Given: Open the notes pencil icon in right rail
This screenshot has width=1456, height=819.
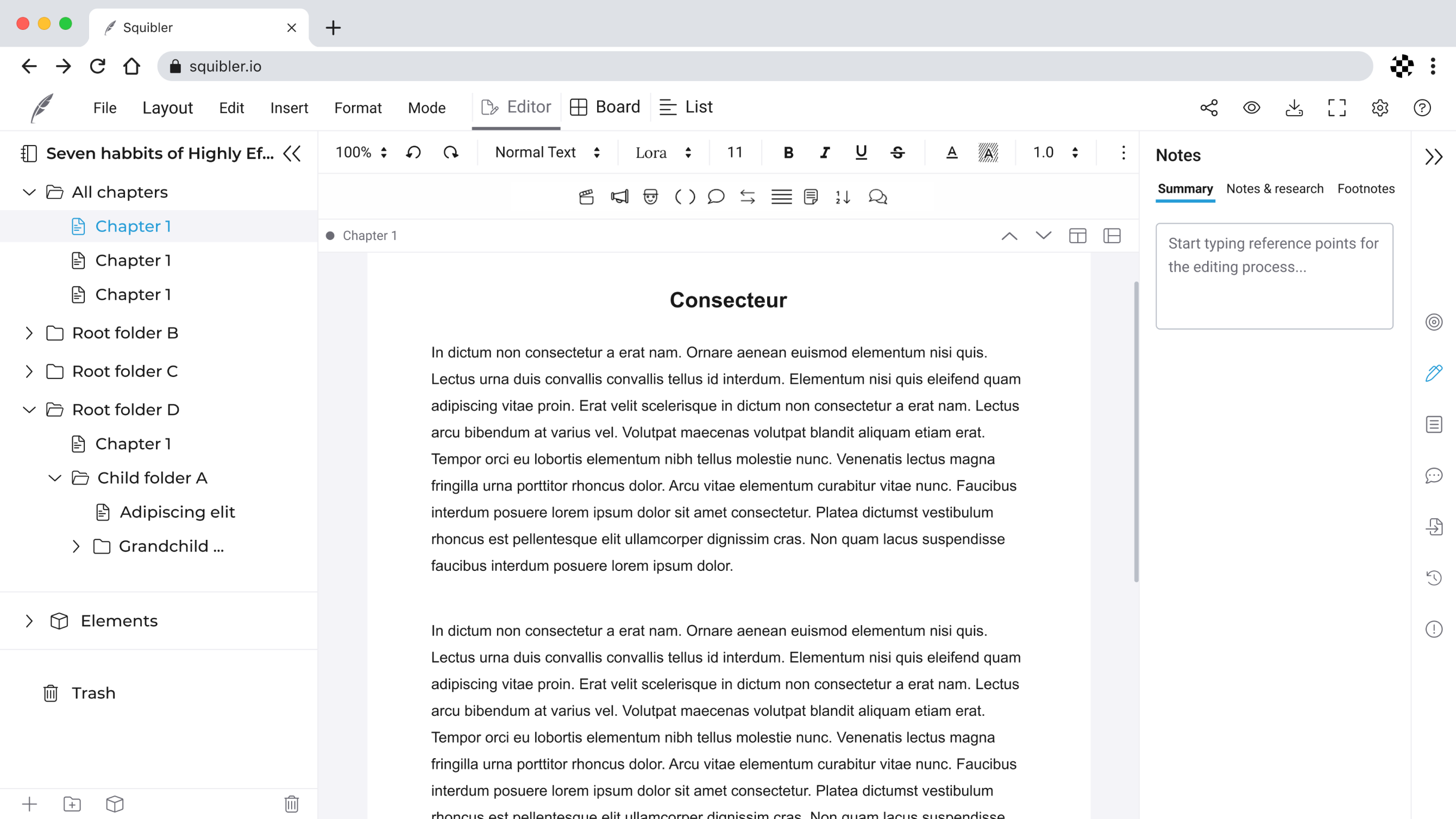Looking at the screenshot, I should point(1434,373).
